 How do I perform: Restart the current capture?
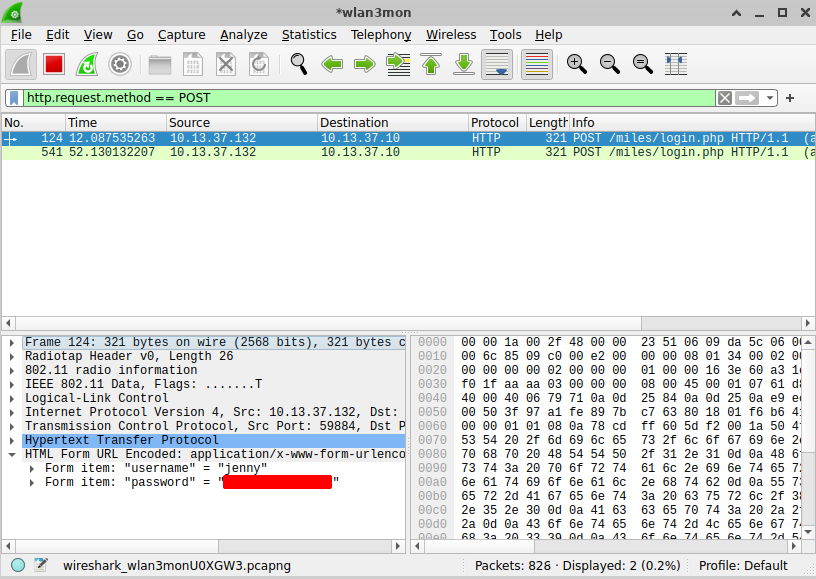(x=87, y=65)
